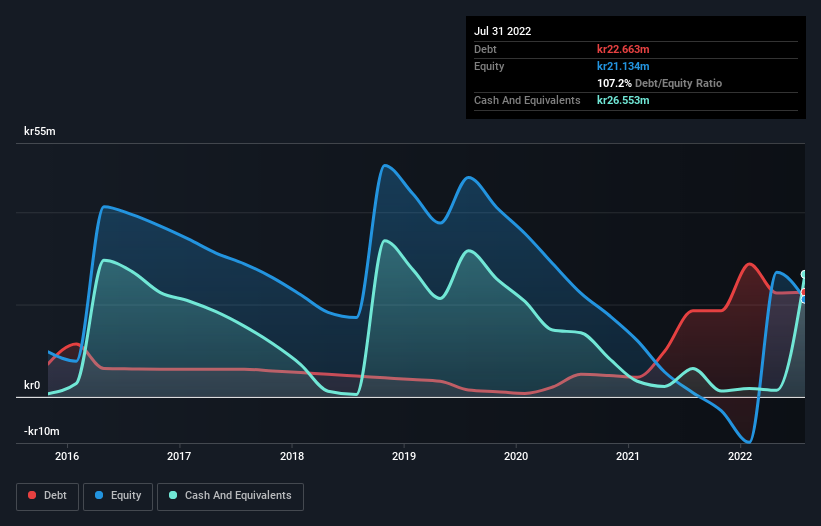Screen dimensions: 821x526
Task: Toggle the Debt series legend button
Action: [x=49, y=496]
